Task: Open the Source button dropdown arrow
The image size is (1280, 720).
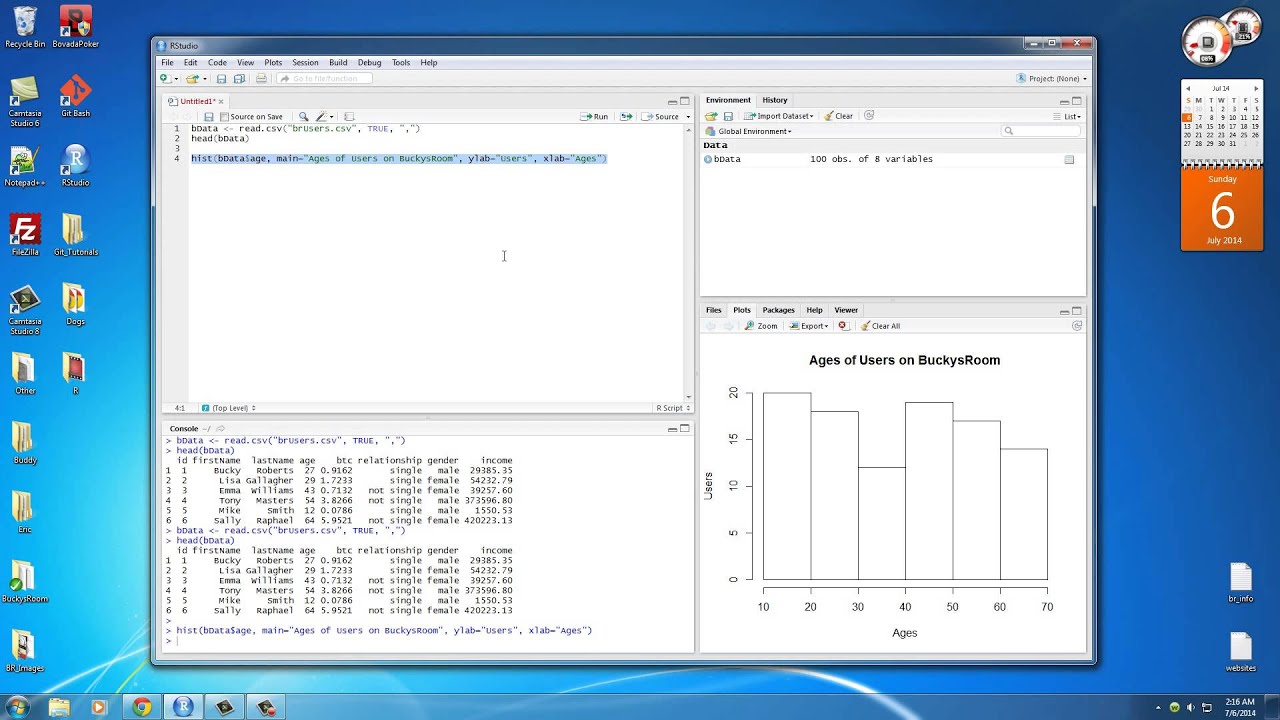Action: tap(687, 117)
